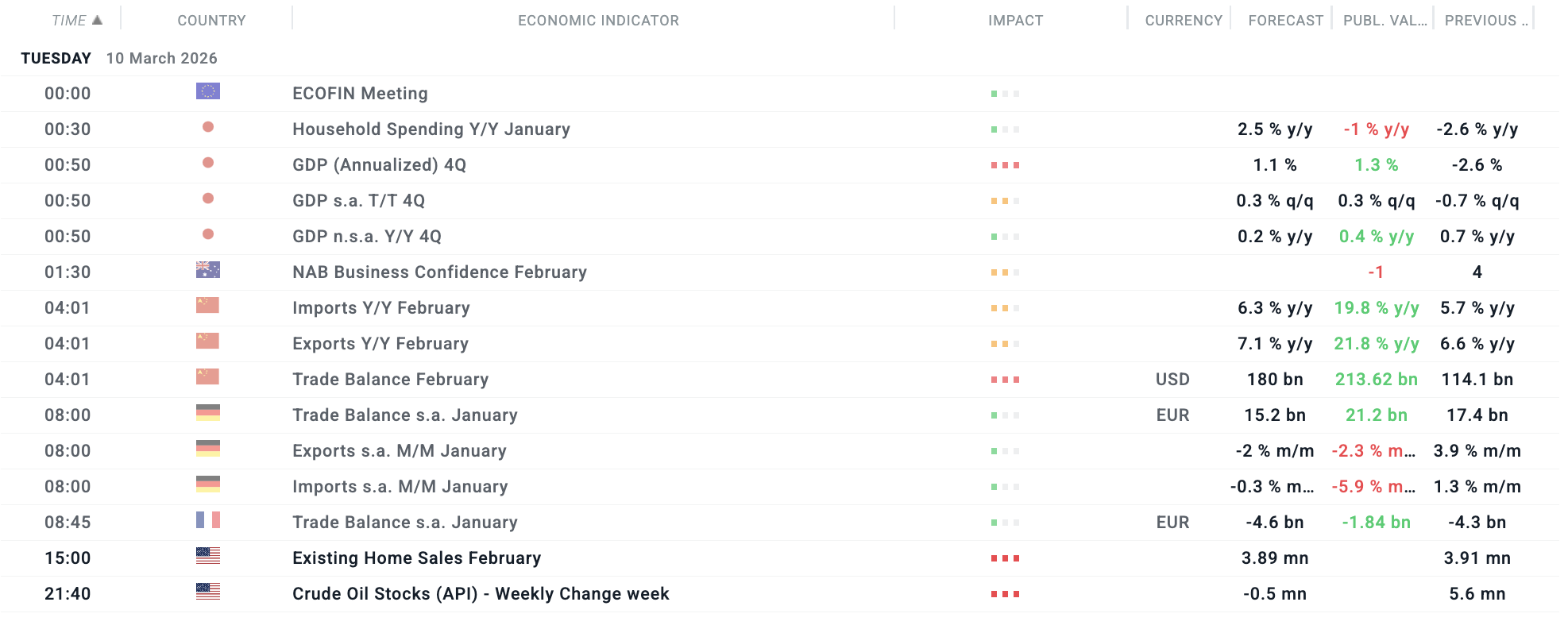Image resolution: width=1568 pixels, height=629 pixels.
Task: Click the EU flag for ECOFIN Meeting
Action: click(x=208, y=92)
